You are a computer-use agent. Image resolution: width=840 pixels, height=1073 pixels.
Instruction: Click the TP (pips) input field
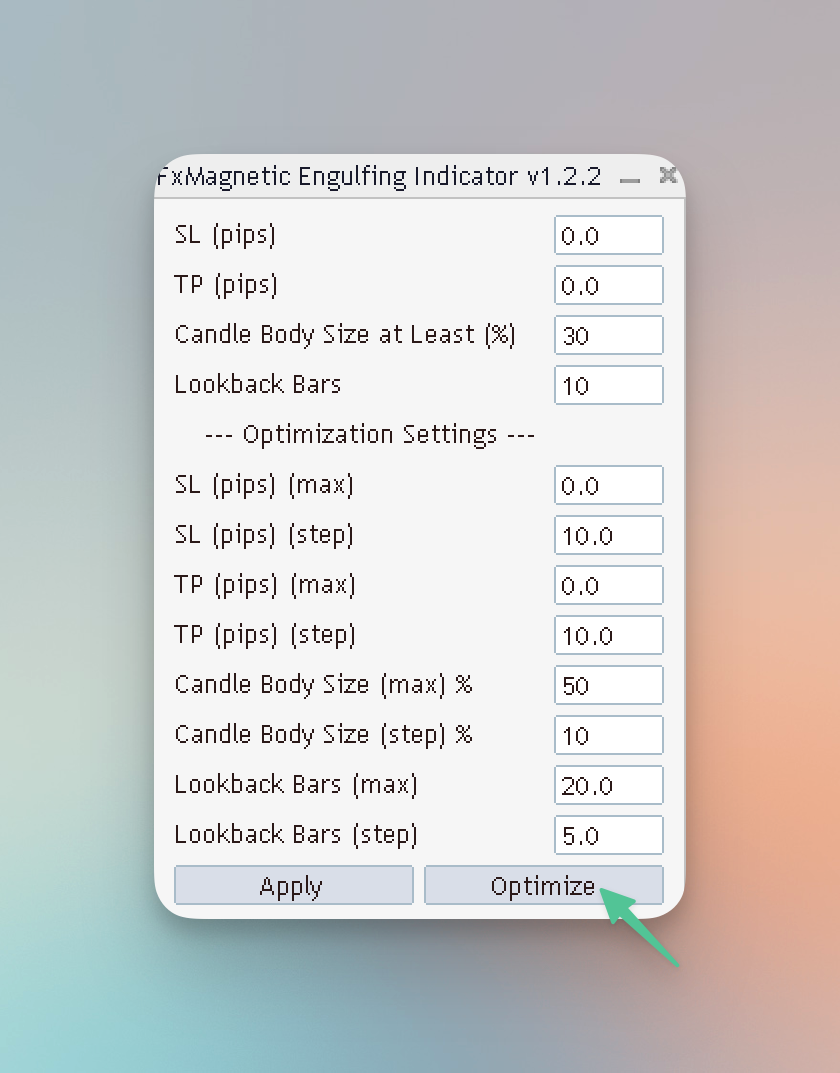[x=608, y=286]
